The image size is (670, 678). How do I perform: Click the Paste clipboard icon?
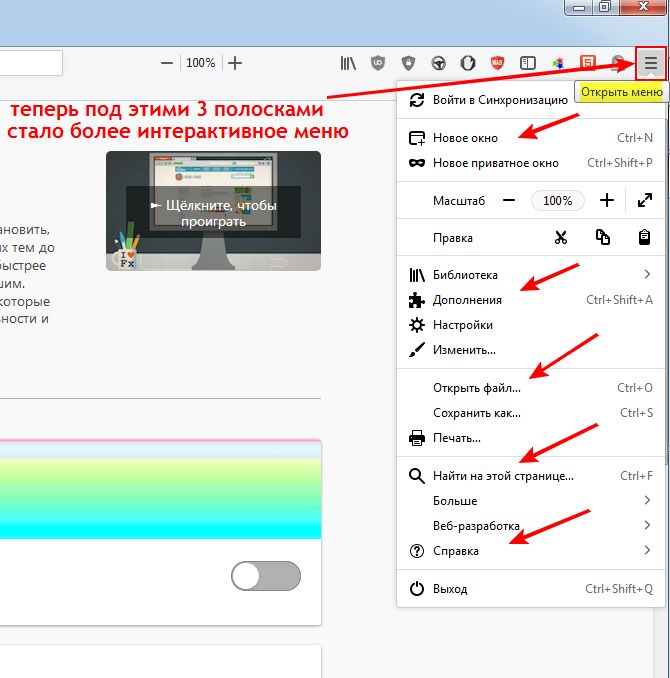click(x=645, y=238)
